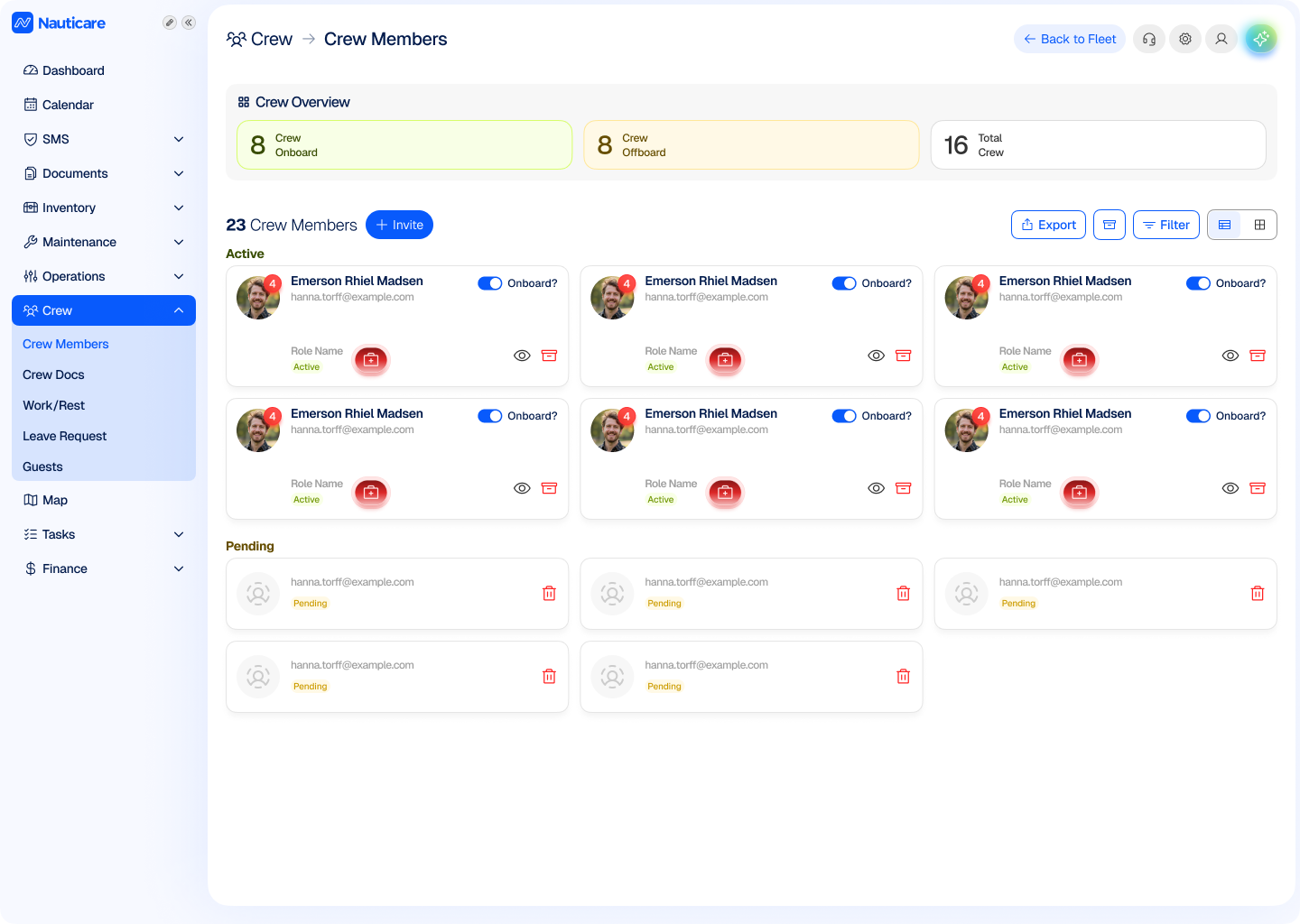1300x924 pixels.
Task: Select Crew Docs submenu item
Action: click(53, 374)
